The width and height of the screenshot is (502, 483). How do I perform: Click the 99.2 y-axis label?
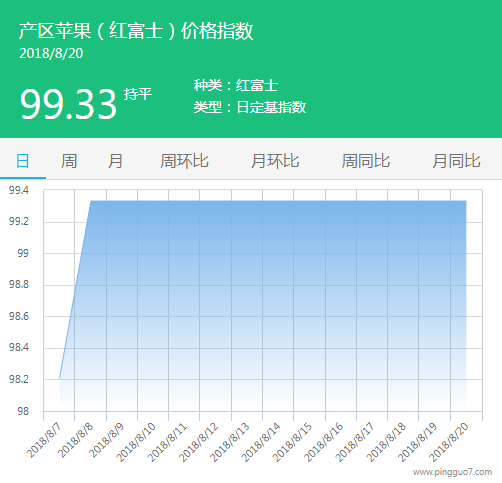(x=19, y=221)
